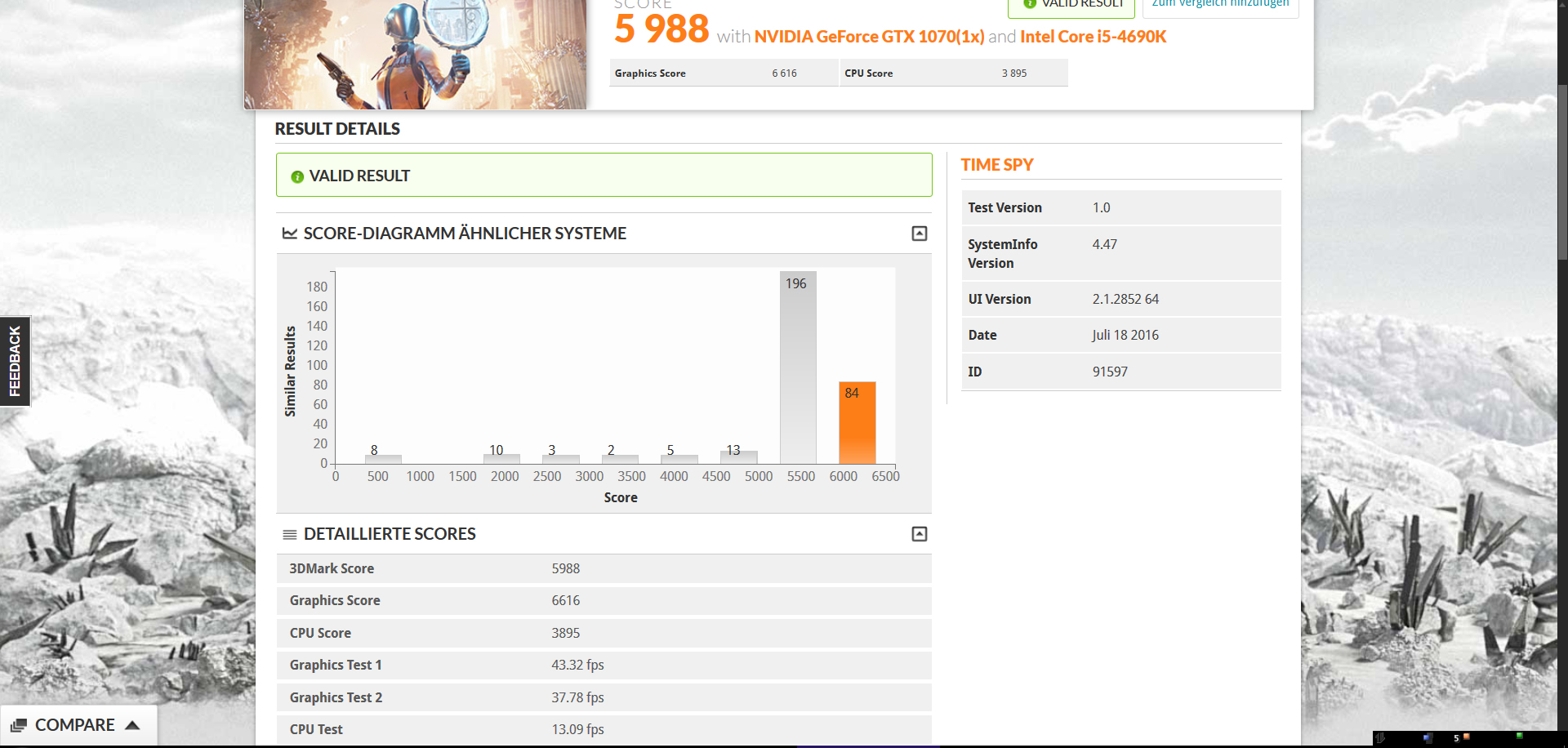Click the orange bar labeled 84

[x=857, y=423]
